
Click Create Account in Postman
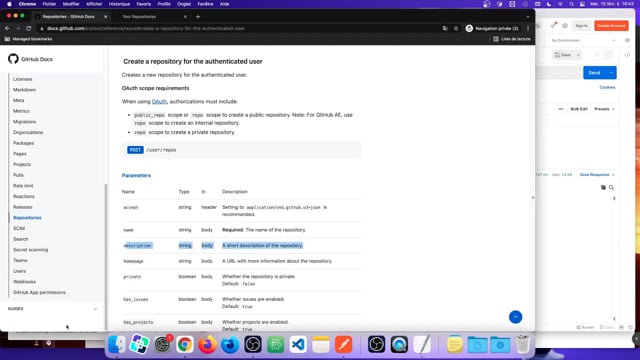point(611,25)
